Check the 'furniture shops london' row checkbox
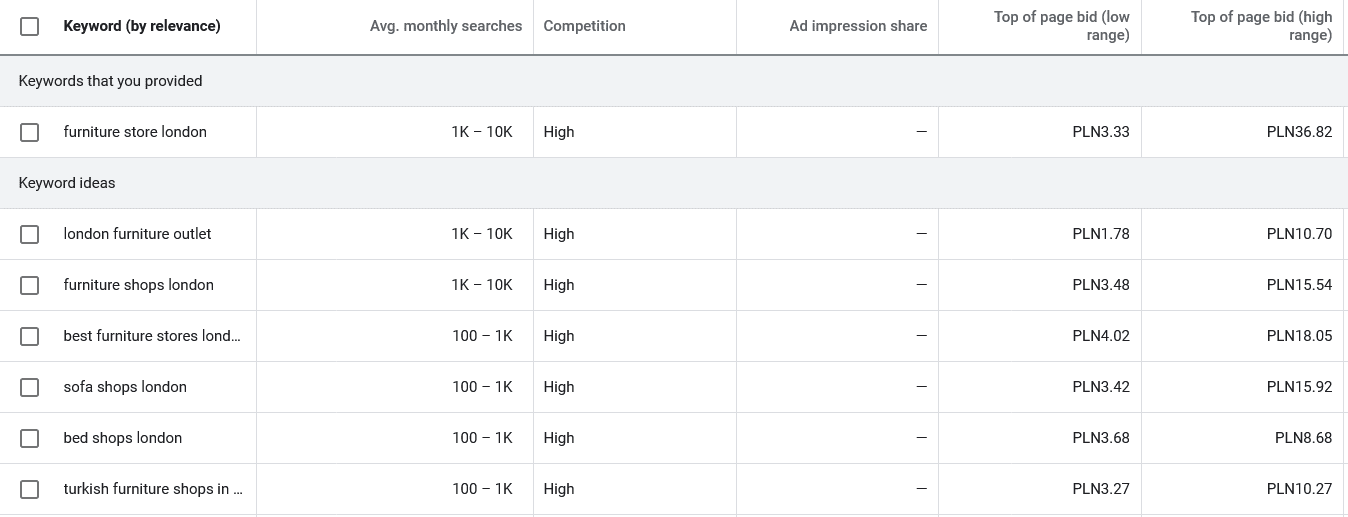Screen dimensions: 1348x517 pyautogui.click(x=30, y=285)
